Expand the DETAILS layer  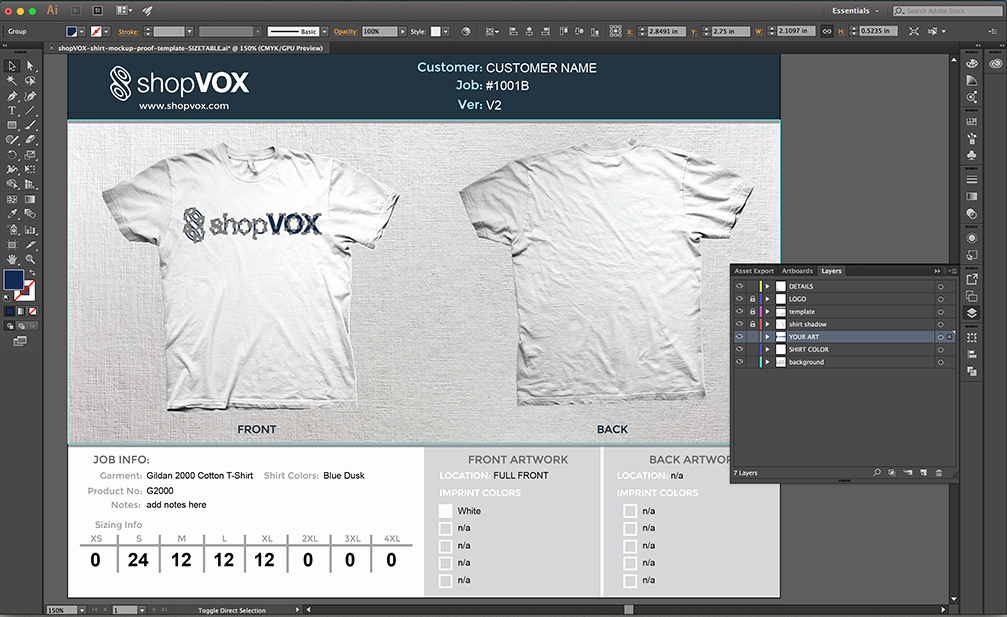[767, 286]
